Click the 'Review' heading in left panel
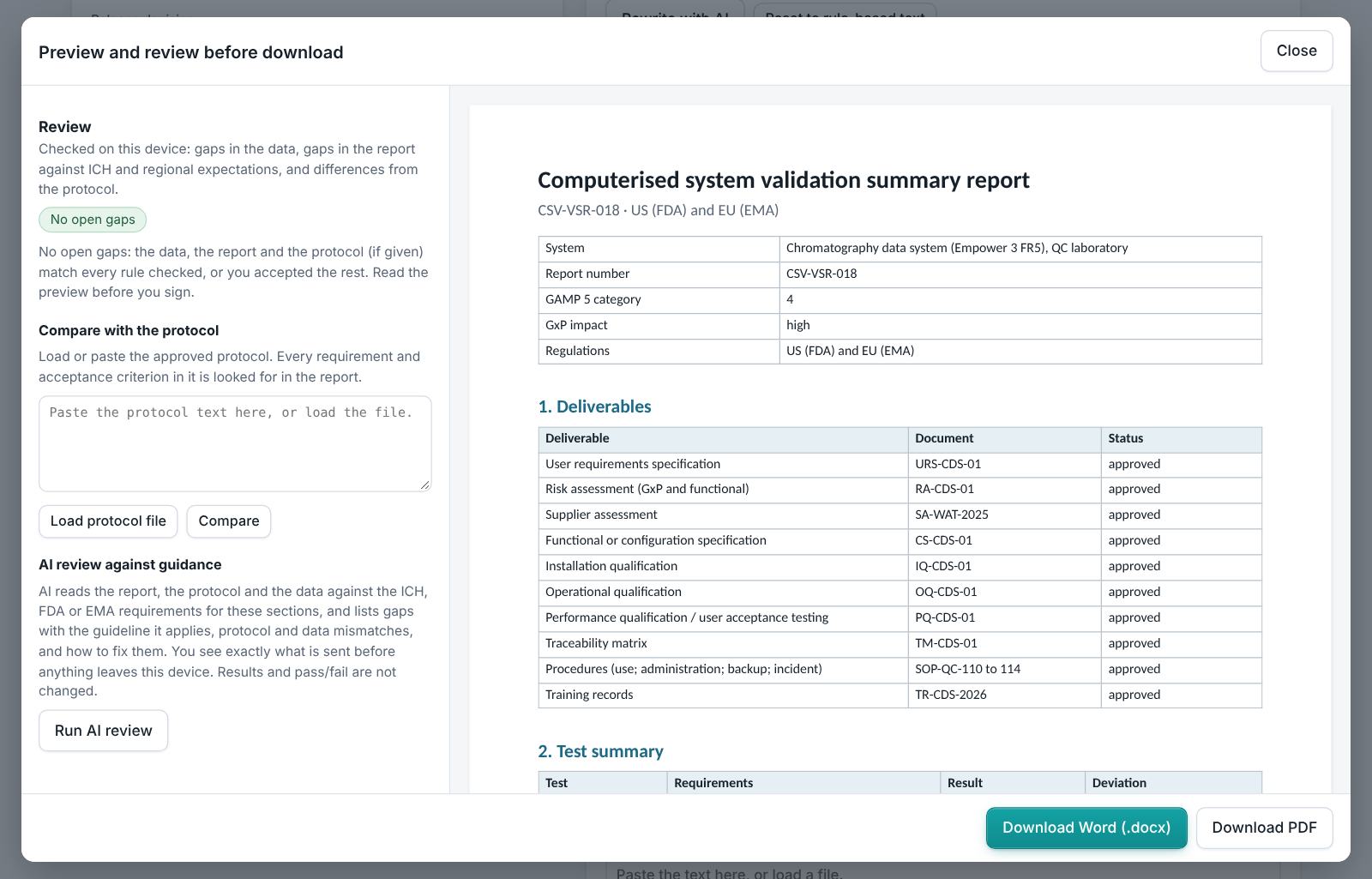The width and height of the screenshot is (1372, 879). (x=65, y=127)
